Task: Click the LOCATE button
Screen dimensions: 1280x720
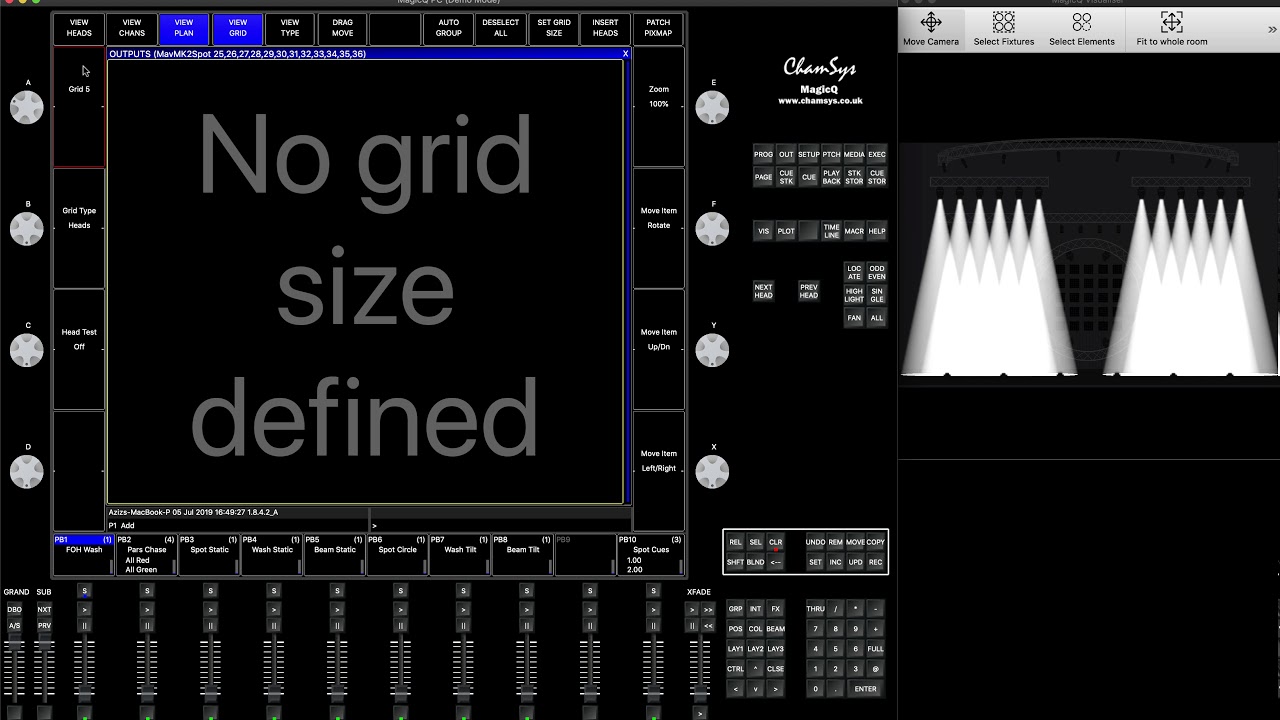Action: pos(854,272)
